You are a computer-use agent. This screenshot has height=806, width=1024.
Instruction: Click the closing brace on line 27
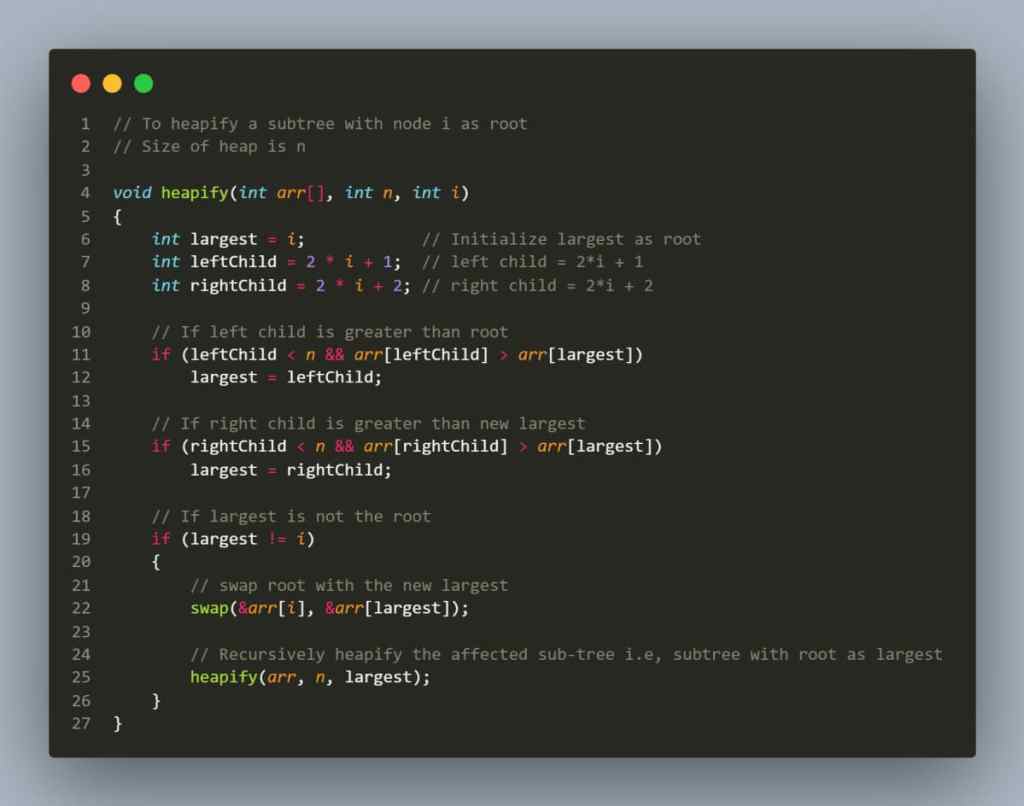116,723
